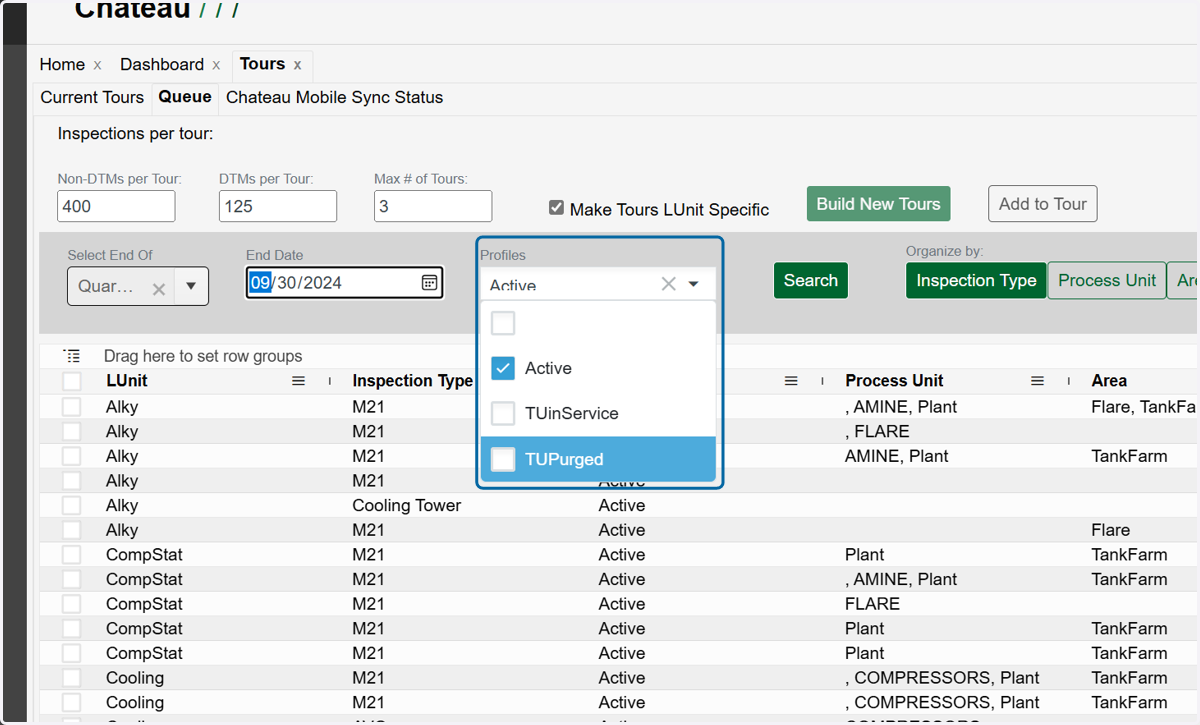Check the Alky Cooling Tower row checkbox
Image resolution: width=1200 pixels, height=725 pixels.
[71, 505]
